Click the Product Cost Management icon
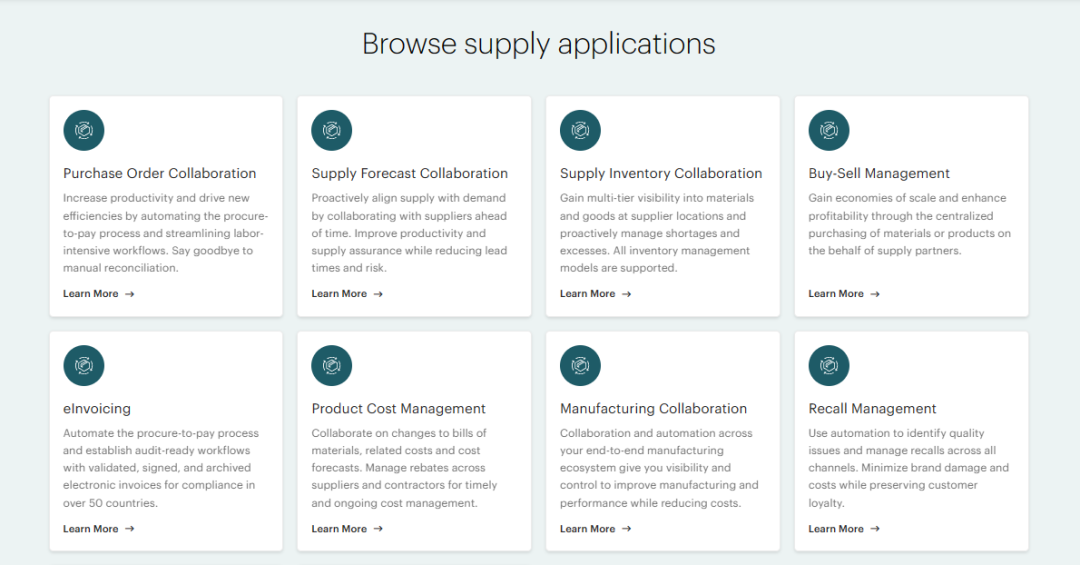The width and height of the screenshot is (1080, 565). (331, 365)
